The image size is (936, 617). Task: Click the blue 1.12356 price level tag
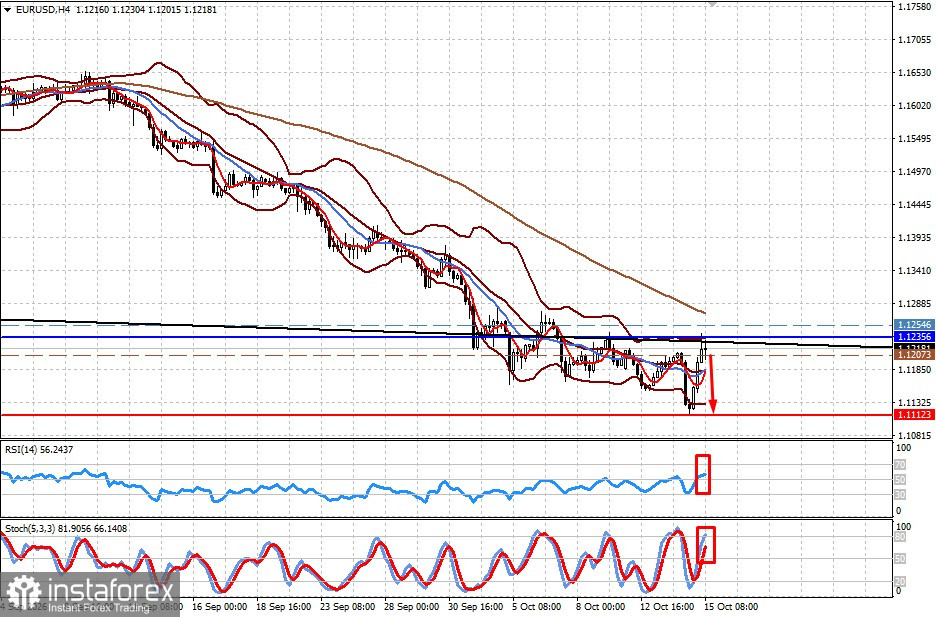point(913,337)
